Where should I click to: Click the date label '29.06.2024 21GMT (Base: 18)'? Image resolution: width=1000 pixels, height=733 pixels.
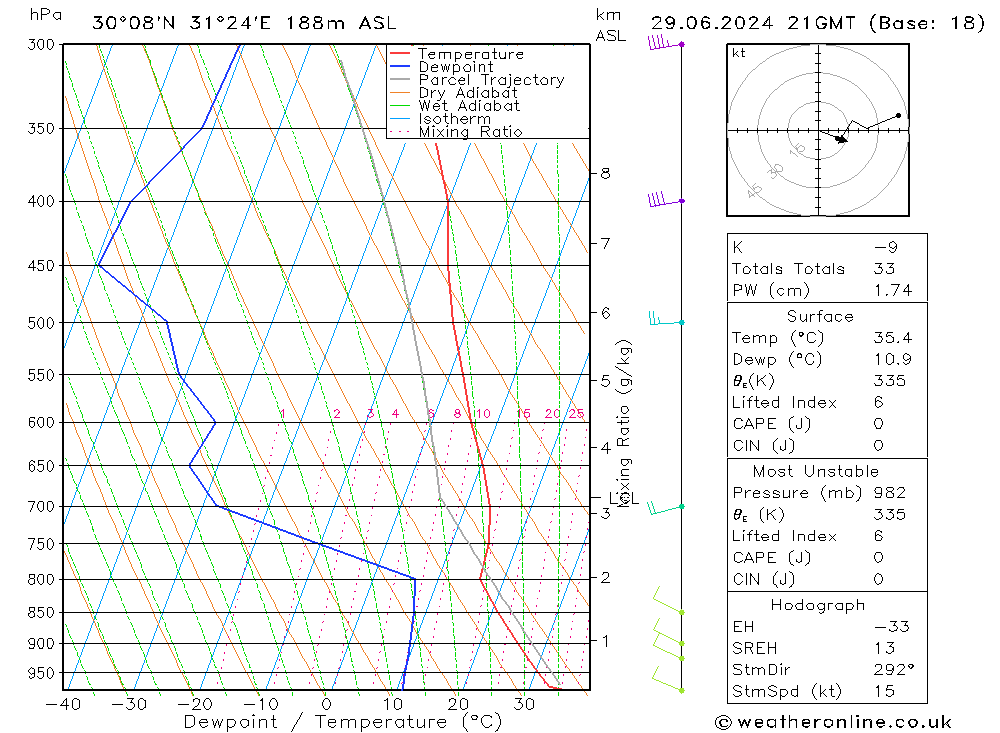[x=818, y=24]
